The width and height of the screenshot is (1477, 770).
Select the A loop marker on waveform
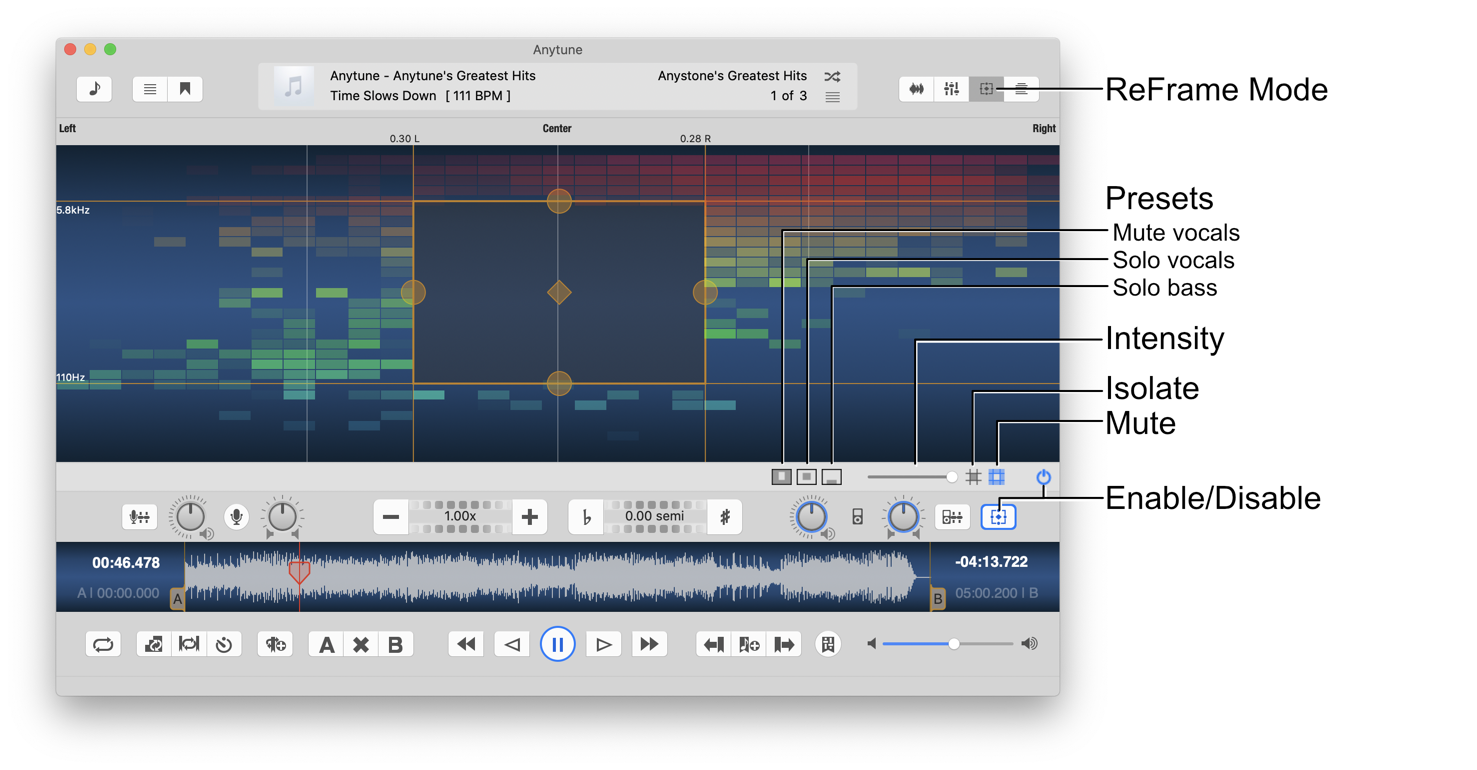177,599
